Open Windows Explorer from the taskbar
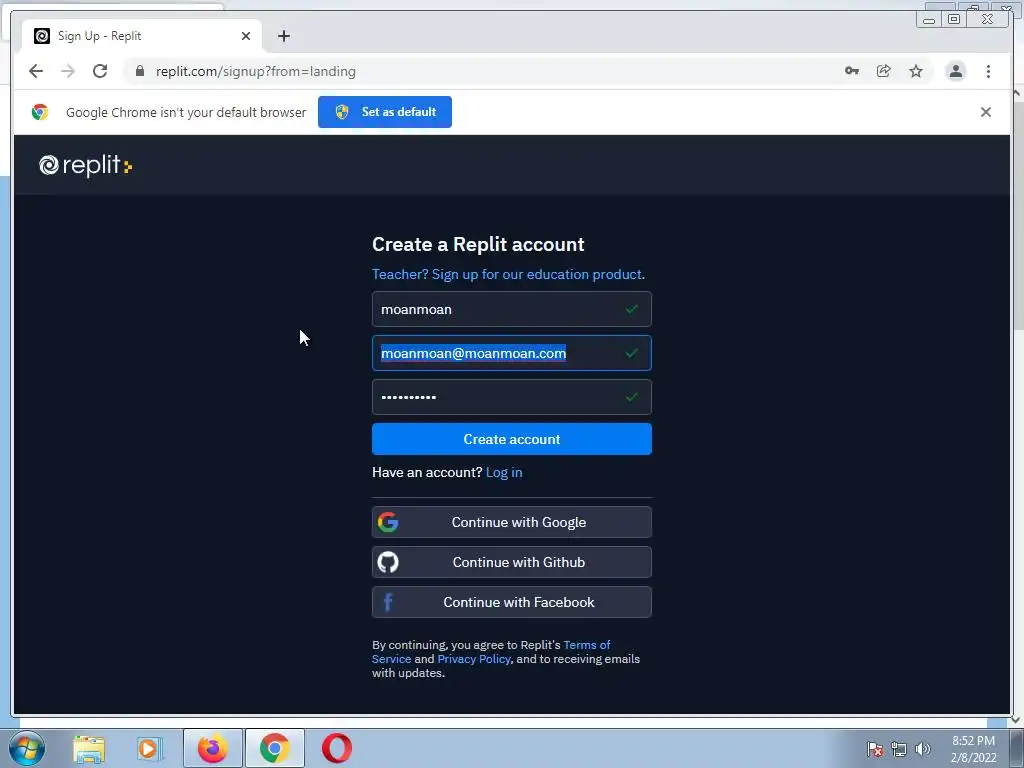 (x=89, y=748)
